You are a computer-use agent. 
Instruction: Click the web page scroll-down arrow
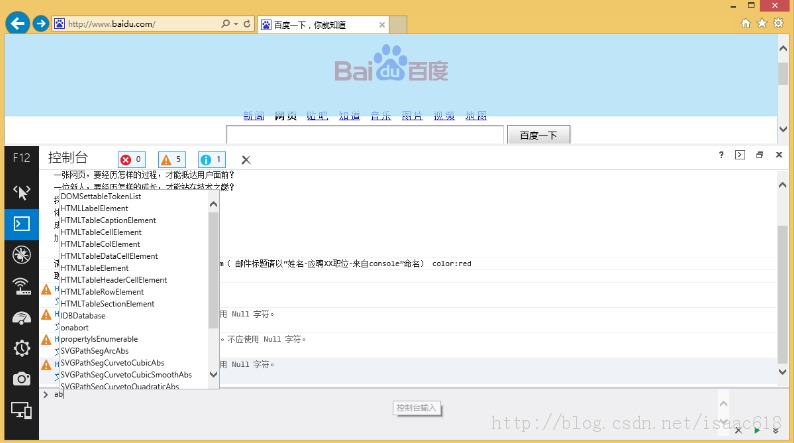pos(783,129)
